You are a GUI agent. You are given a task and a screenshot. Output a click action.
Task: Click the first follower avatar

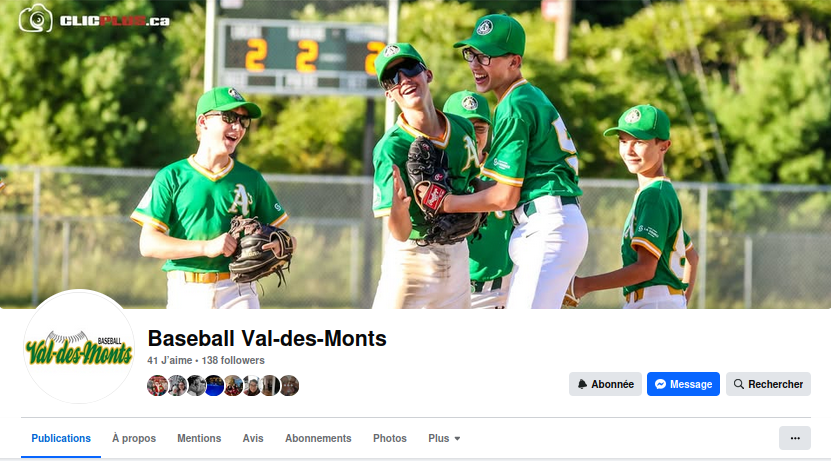157,386
